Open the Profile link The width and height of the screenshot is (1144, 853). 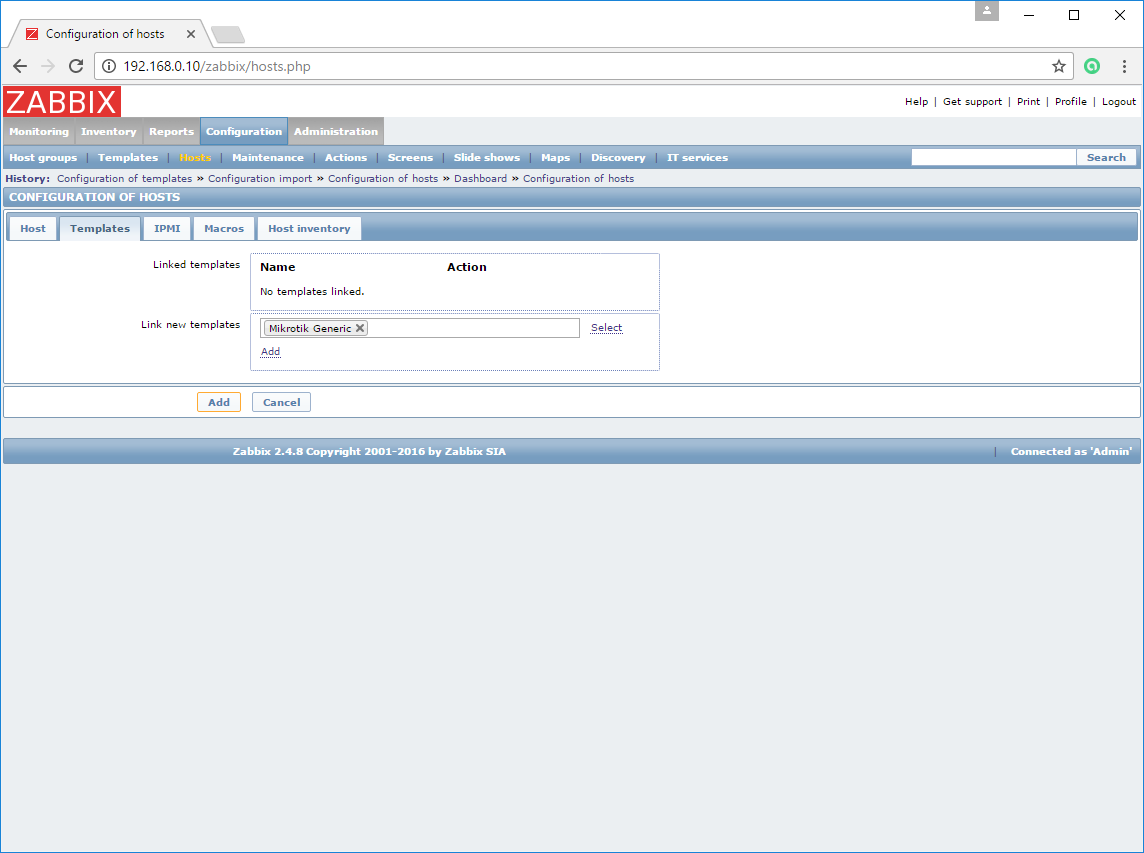[x=1071, y=101]
